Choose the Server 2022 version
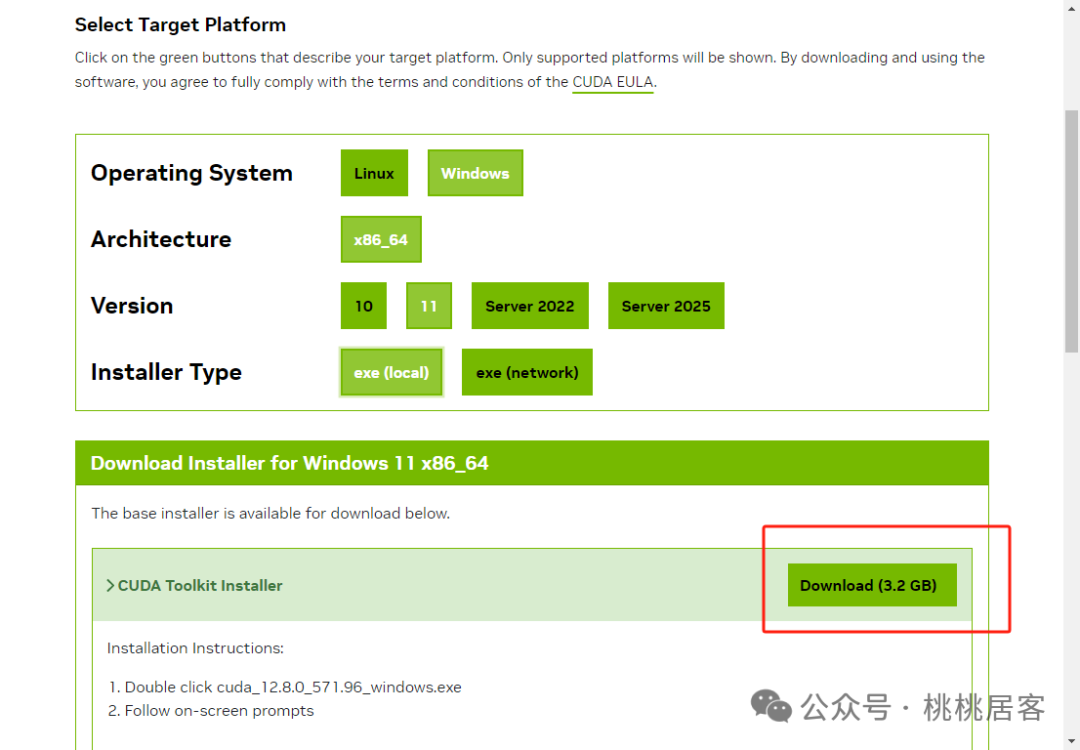The width and height of the screenshot is (1080, 750). (530, 306)
